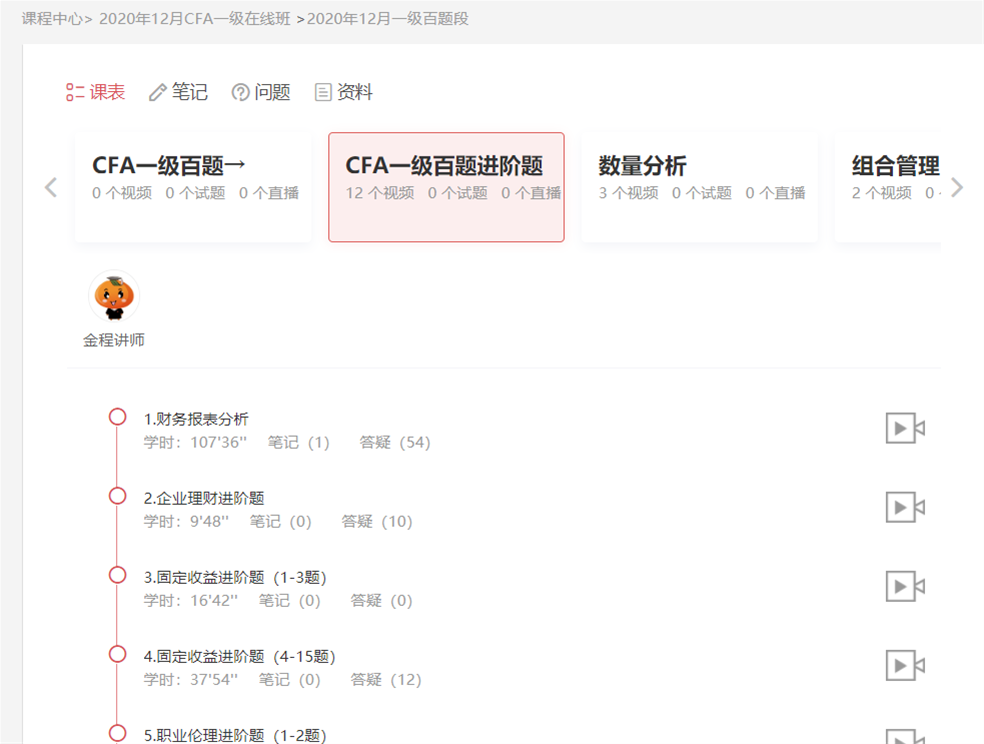Click timeline circle for 3.固定收益进阶题 (1-3题)
This screenshot has height=744, width=984.
[x=118, y=575]
